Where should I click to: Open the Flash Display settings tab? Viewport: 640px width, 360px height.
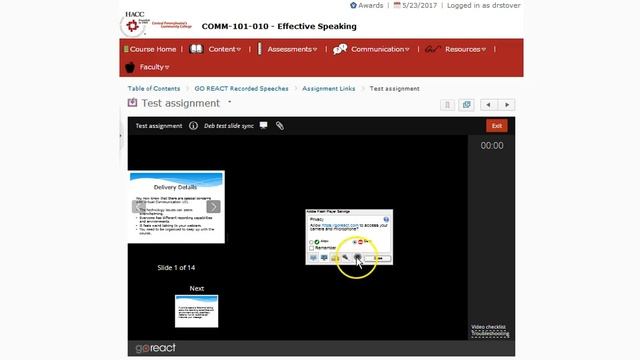(313, 258)
